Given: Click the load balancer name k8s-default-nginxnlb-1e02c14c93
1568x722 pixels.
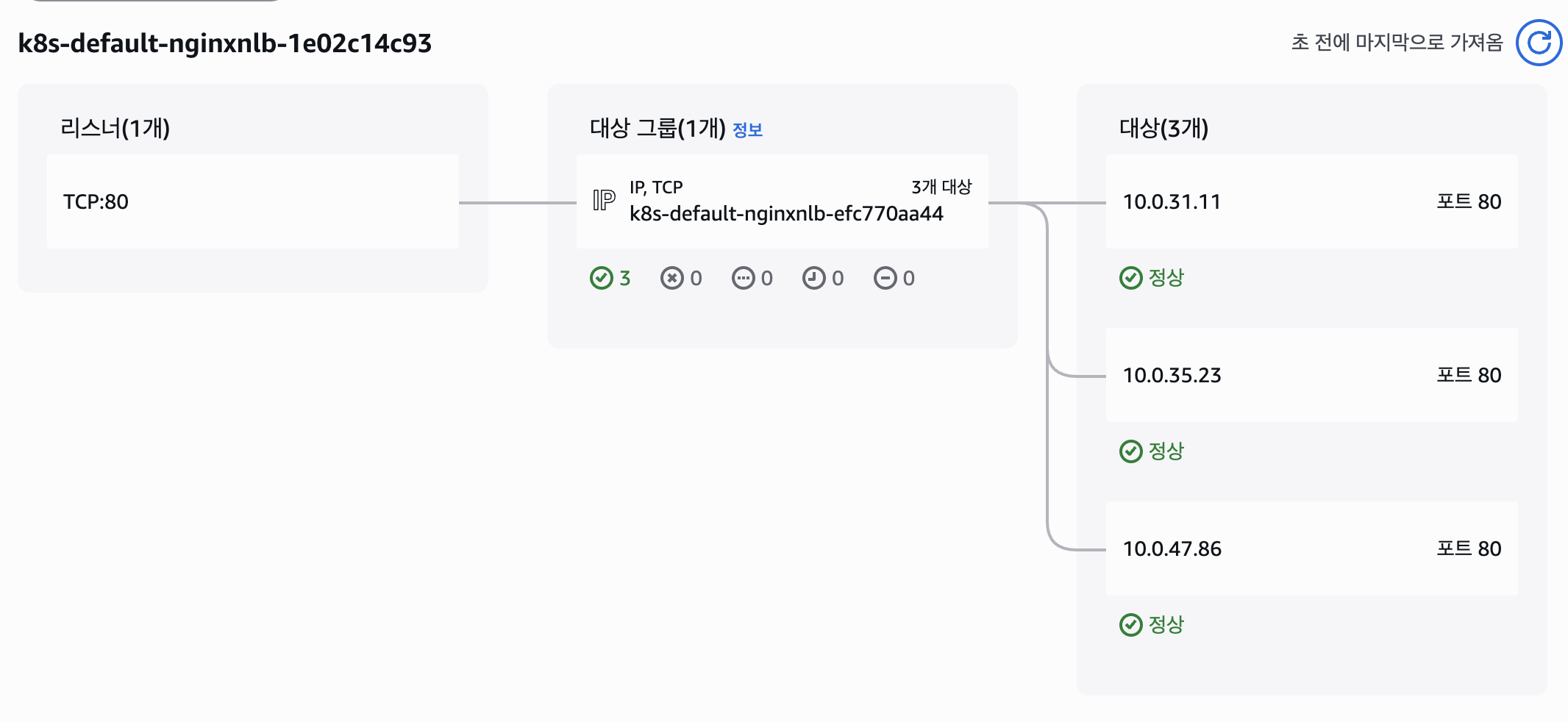Looking at the screenshot, I should (x=224, y=43).
